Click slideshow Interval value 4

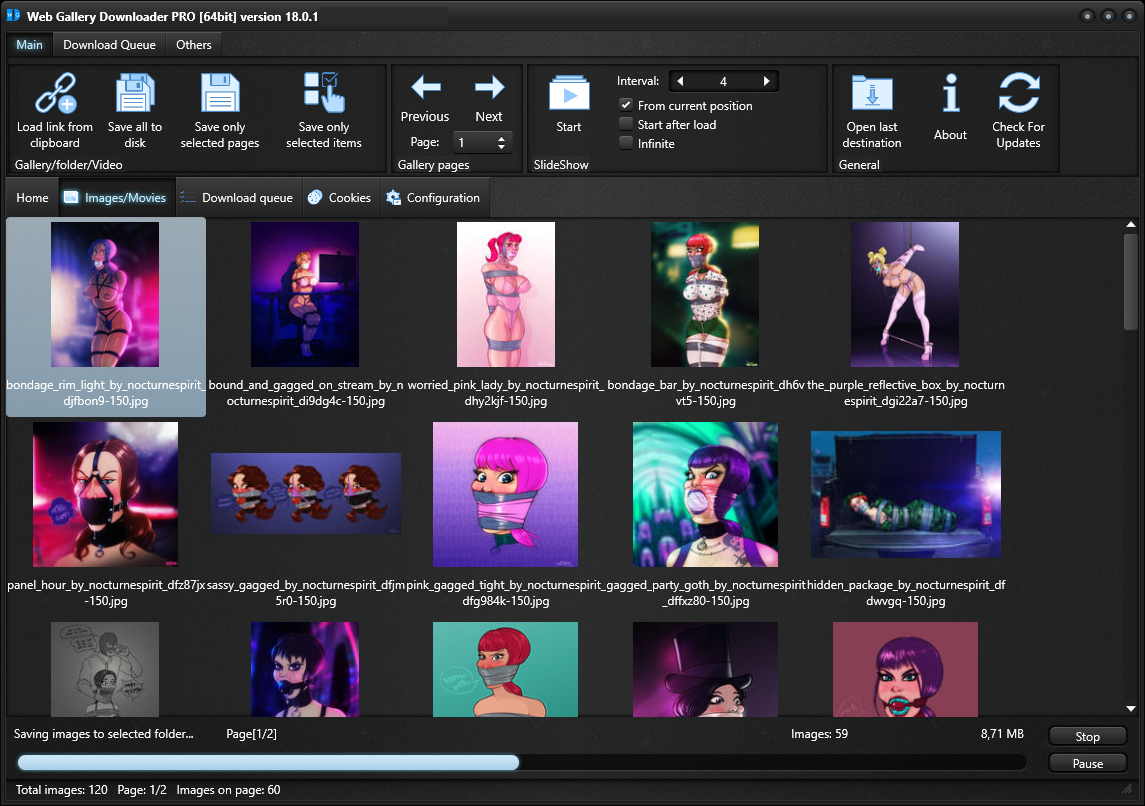pos(723,81)
